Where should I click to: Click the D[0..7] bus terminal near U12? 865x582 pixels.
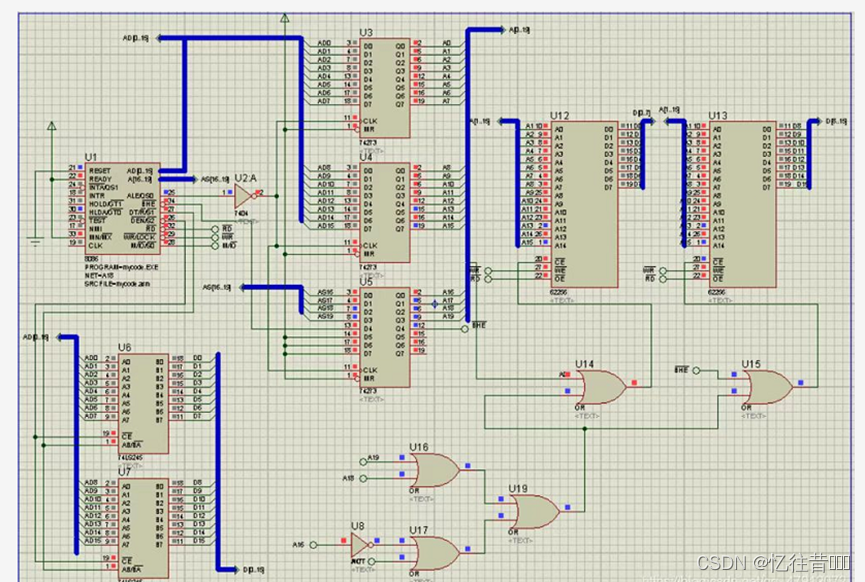click(x=651, y=121)
